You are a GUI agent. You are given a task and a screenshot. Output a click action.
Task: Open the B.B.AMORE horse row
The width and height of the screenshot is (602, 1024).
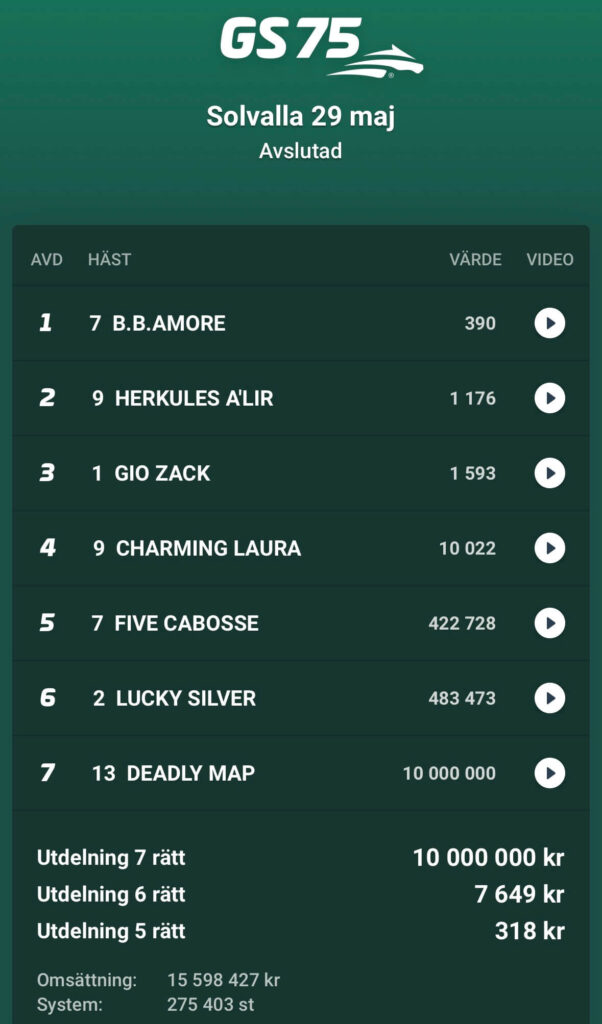(x=300, y=323)
